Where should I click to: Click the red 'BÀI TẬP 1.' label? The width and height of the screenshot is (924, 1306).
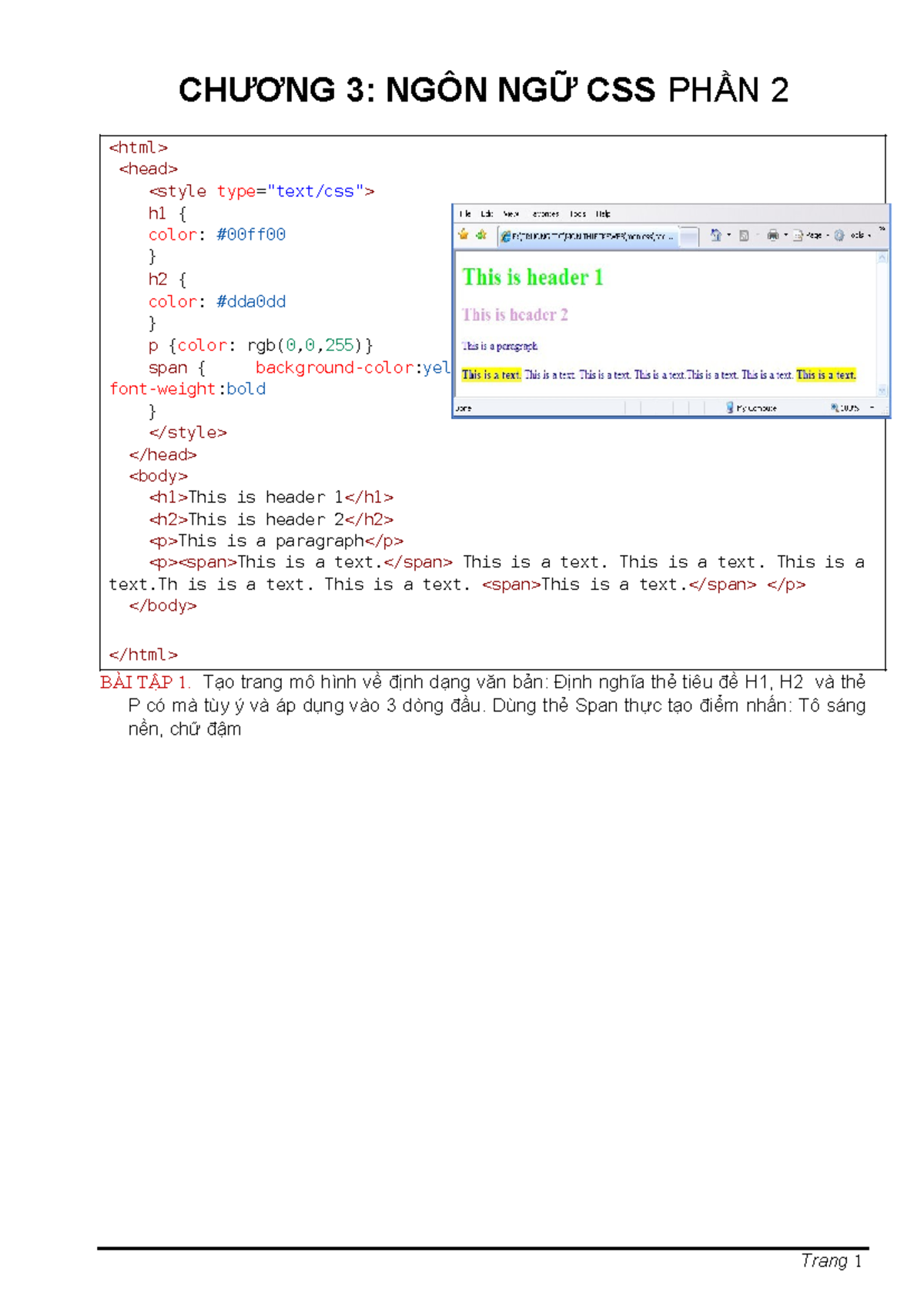tap(145, 682)
